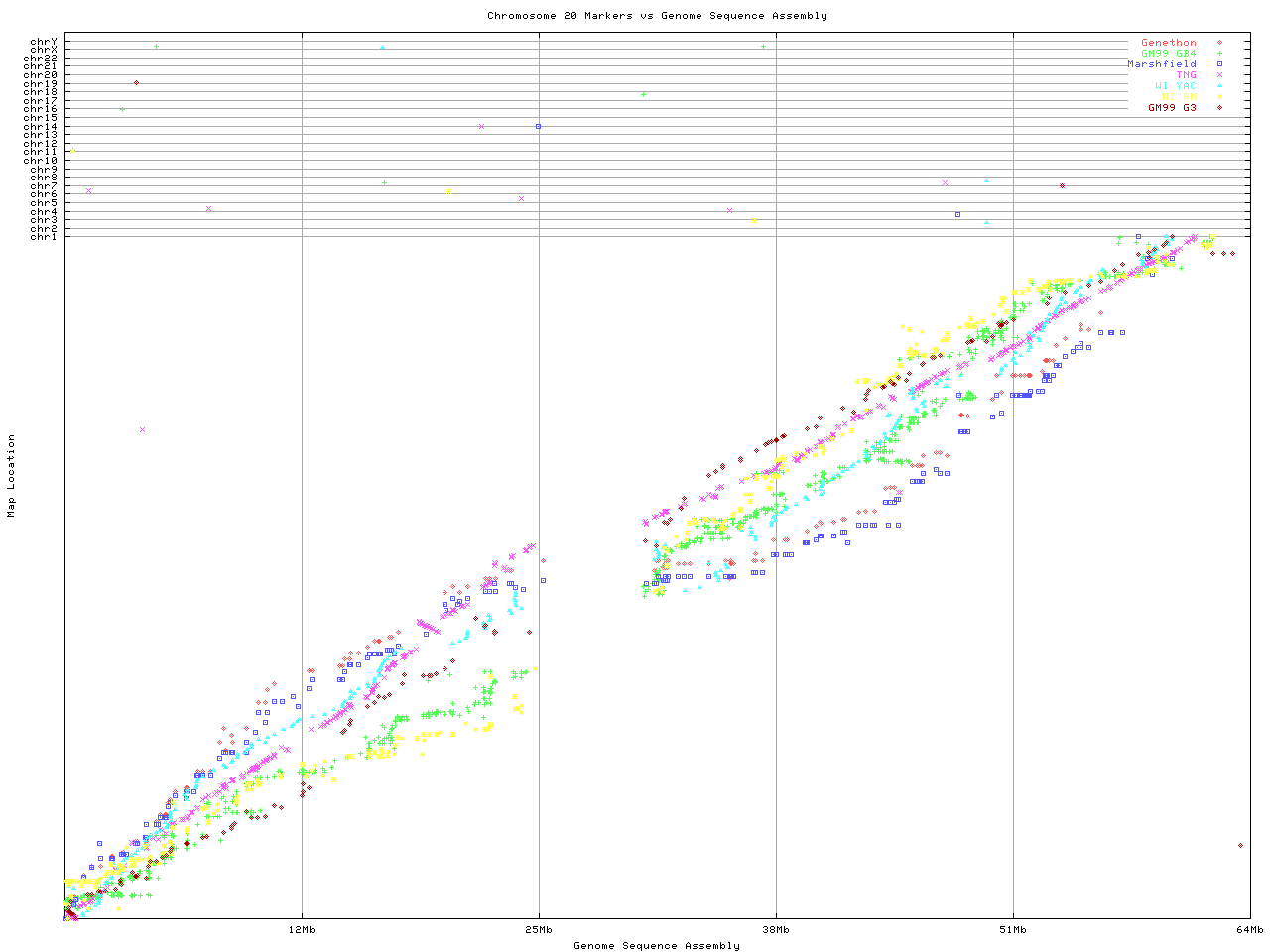
Task: Click the chr1 label on the y-axis
Action: point(44,236)
